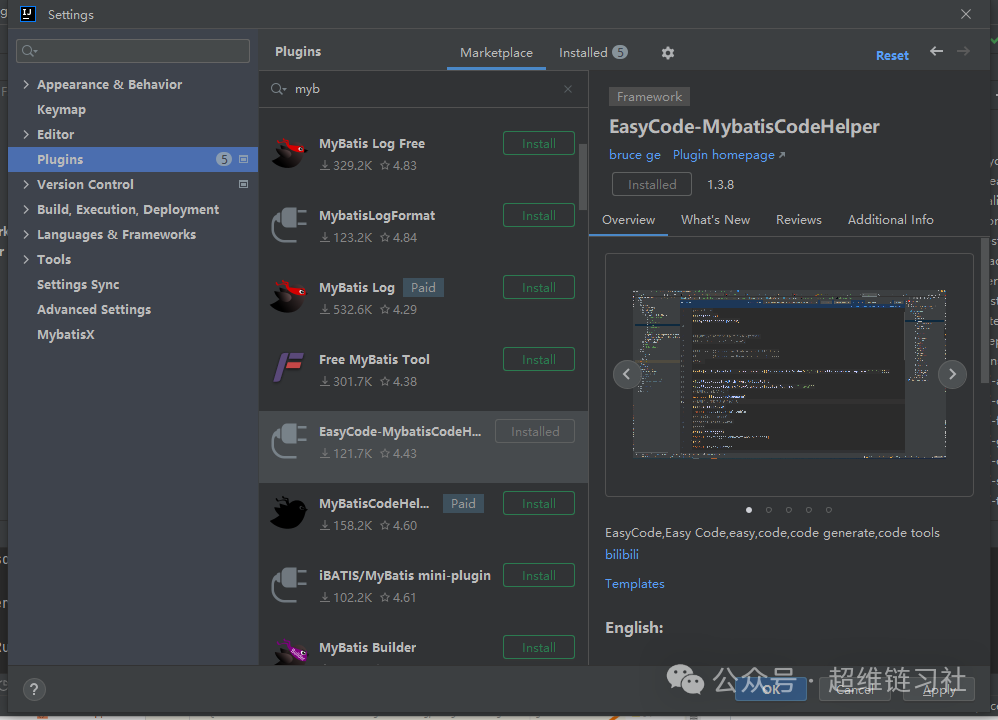Click Reset link

(892, 55)
